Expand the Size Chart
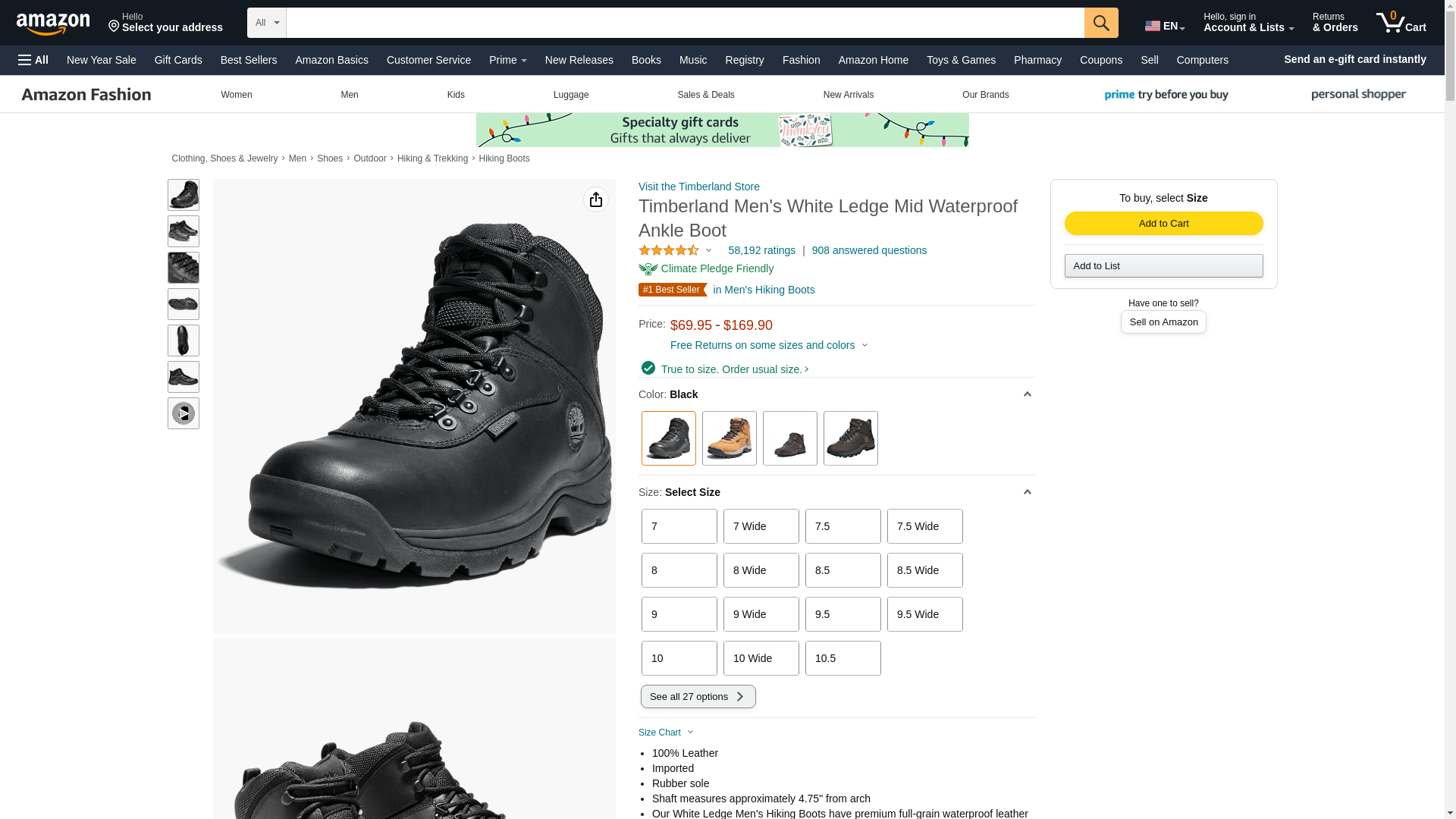 tap(665, 733)
